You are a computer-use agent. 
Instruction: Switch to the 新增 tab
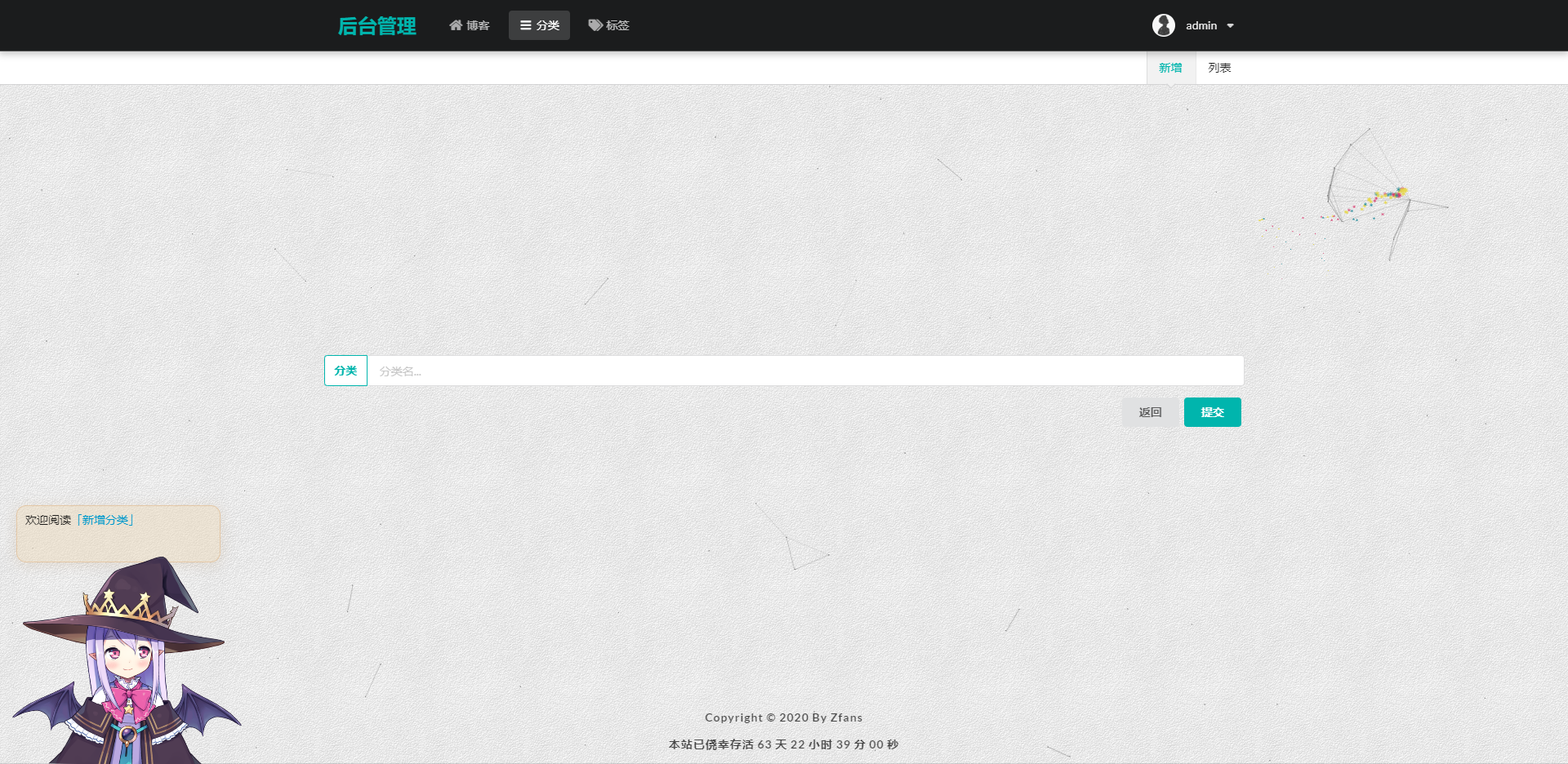(x=1170, y=68)
